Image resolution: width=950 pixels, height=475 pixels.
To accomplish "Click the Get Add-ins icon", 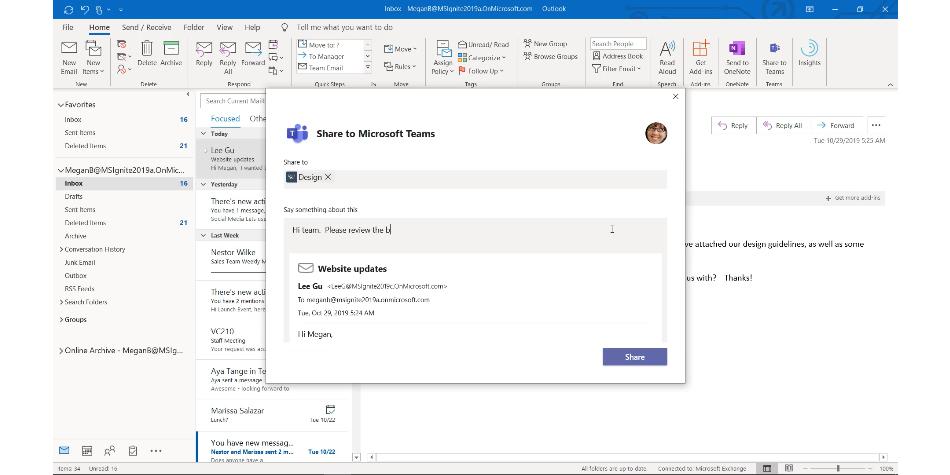I will (x=700, y=58).
